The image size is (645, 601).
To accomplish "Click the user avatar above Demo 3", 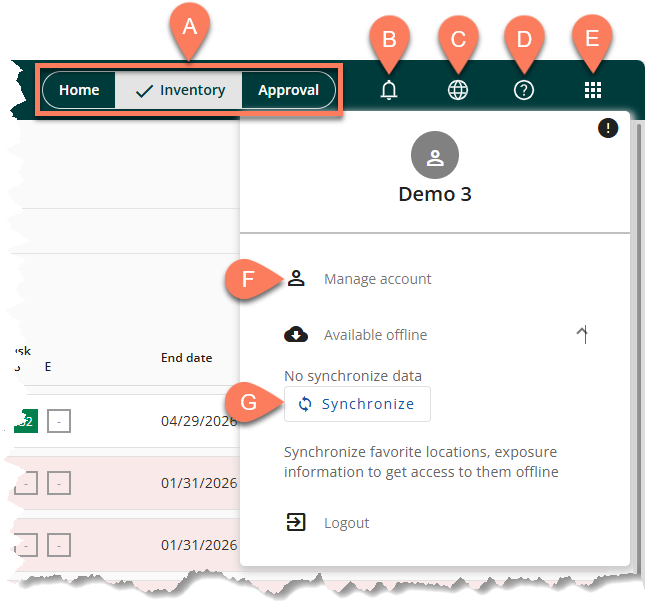I will click(x=435, y=156).
